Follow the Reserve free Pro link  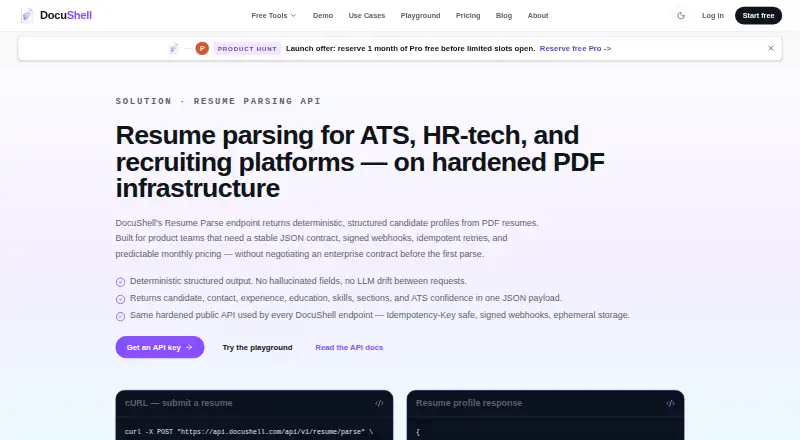tap(575, 48)
